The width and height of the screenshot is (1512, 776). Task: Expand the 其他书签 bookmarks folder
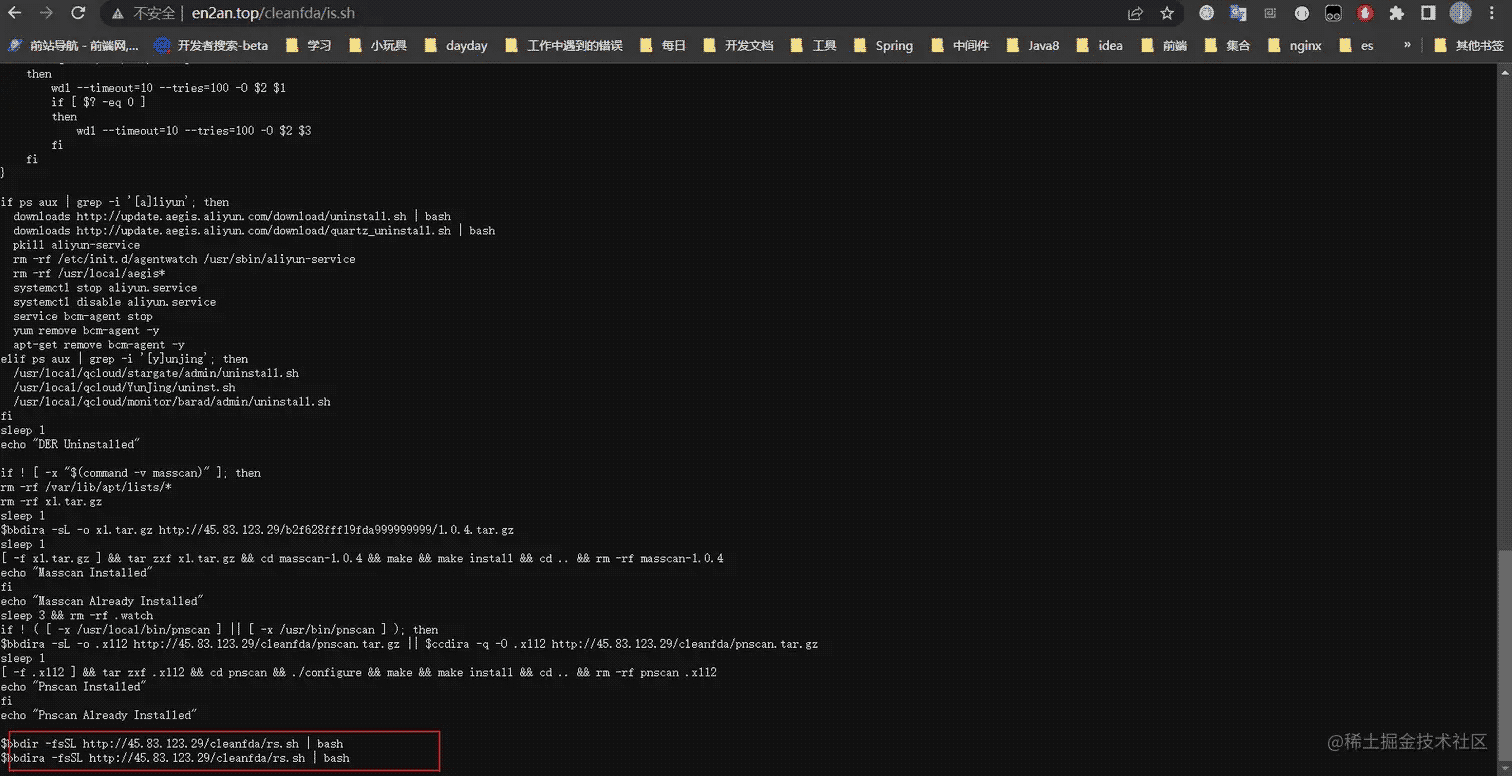click(x=1468, y=45)
